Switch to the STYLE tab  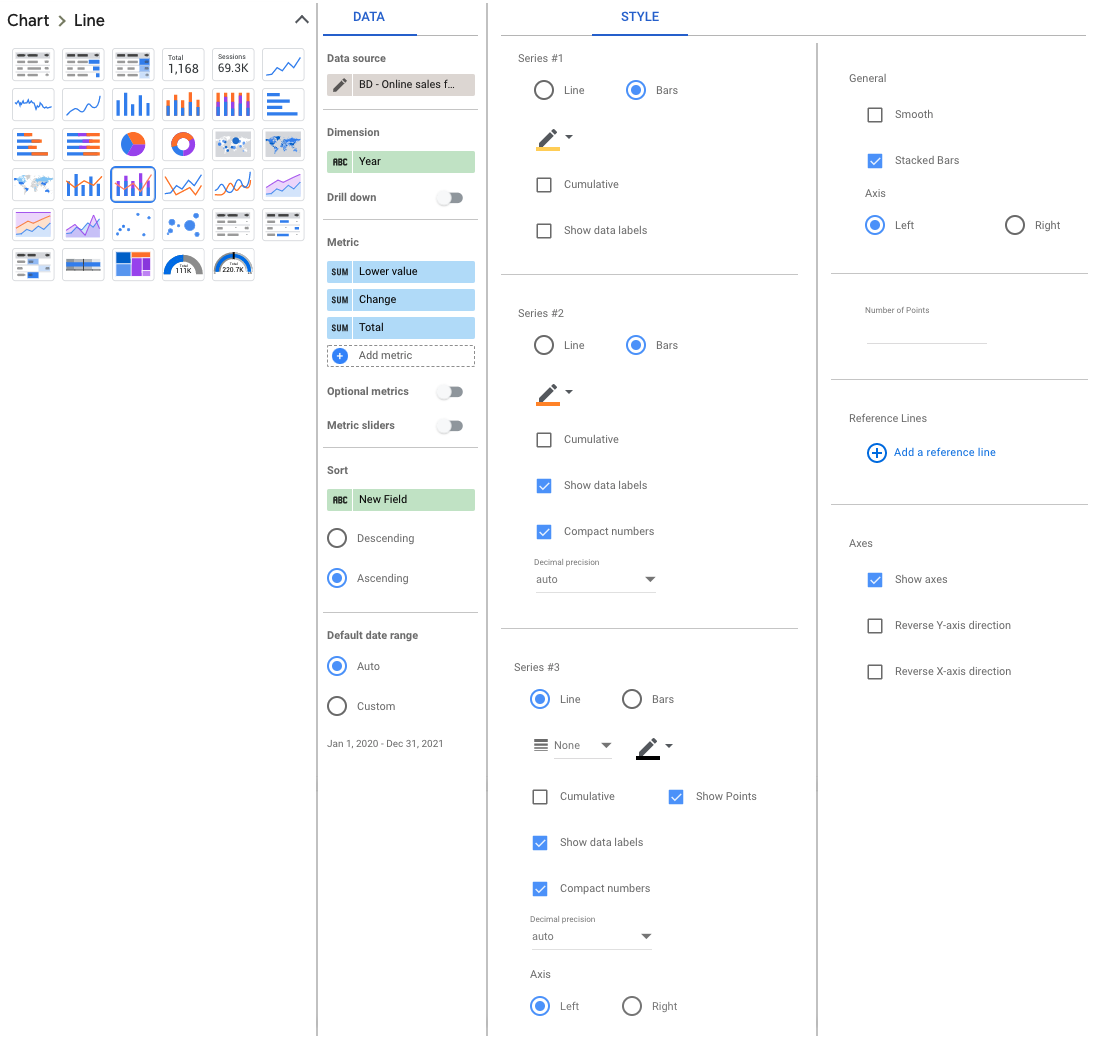pyautogui.click(x=640, y=17)
